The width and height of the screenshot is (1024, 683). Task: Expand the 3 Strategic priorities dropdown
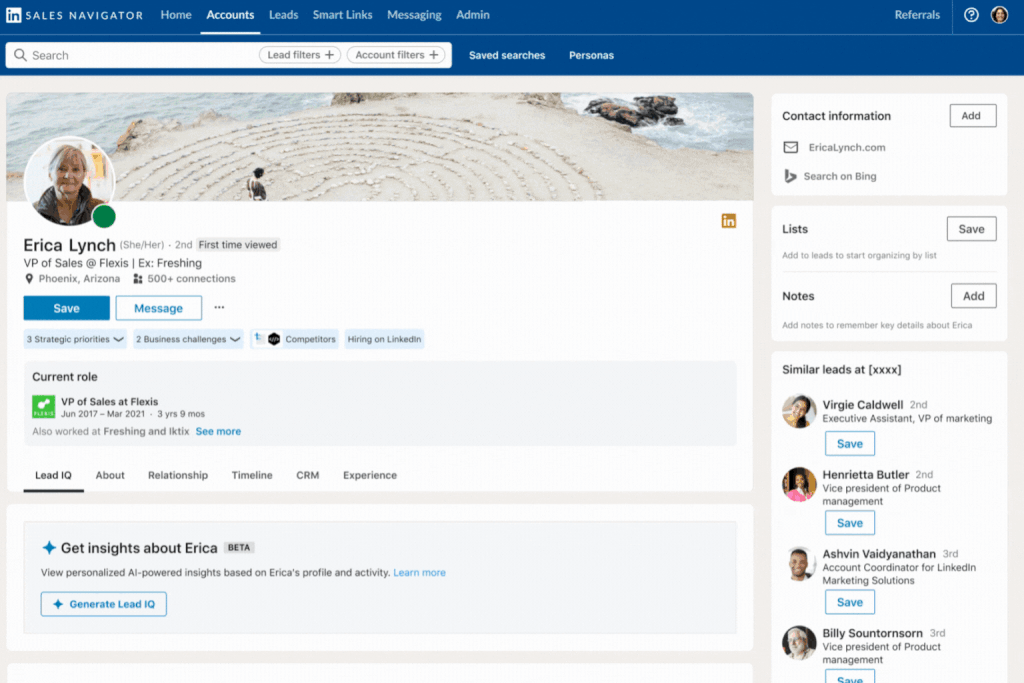pyautogui.click(x=75, y=339)
